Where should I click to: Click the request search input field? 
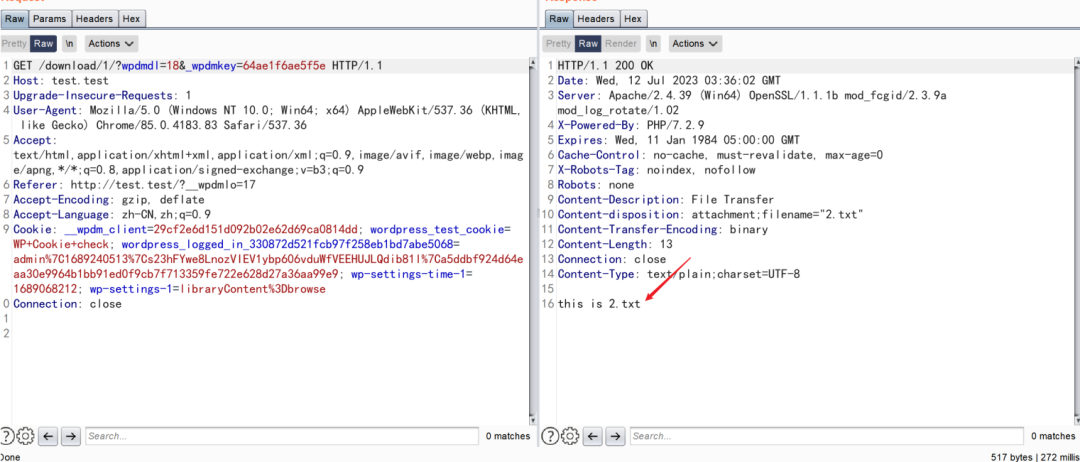coord(282,436)
